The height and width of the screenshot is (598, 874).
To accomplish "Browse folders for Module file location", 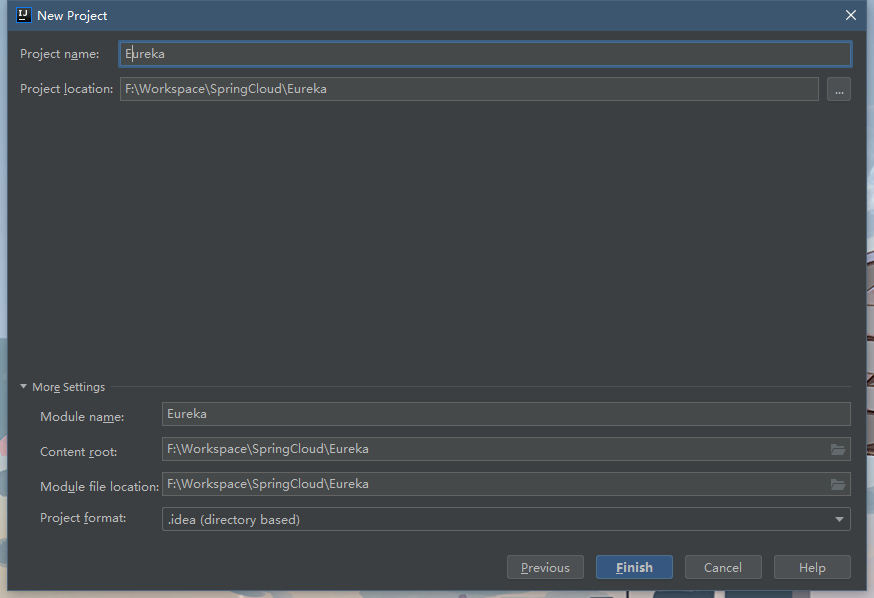I will click(x=838, y=485).
